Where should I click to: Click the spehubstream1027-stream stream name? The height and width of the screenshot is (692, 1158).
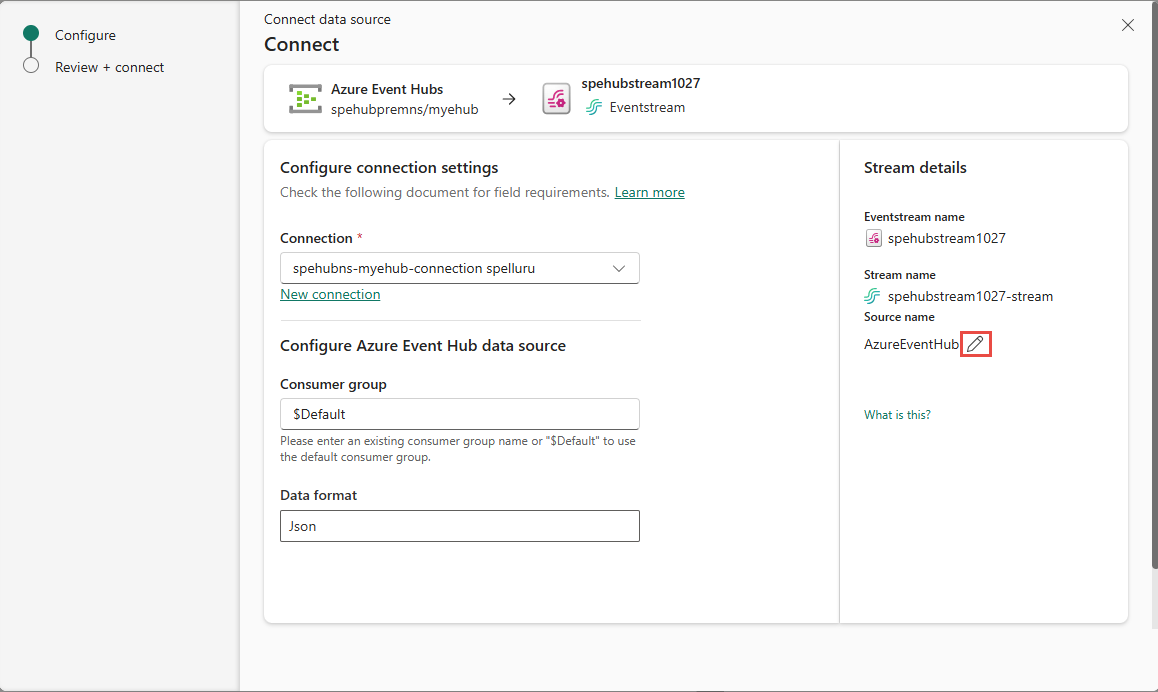click(970, 296)
